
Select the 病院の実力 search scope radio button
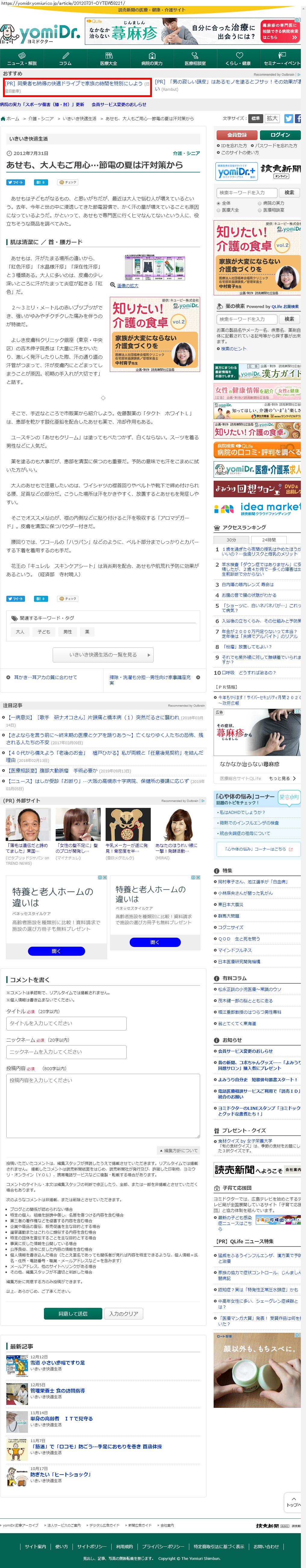(x=259, y=203)
